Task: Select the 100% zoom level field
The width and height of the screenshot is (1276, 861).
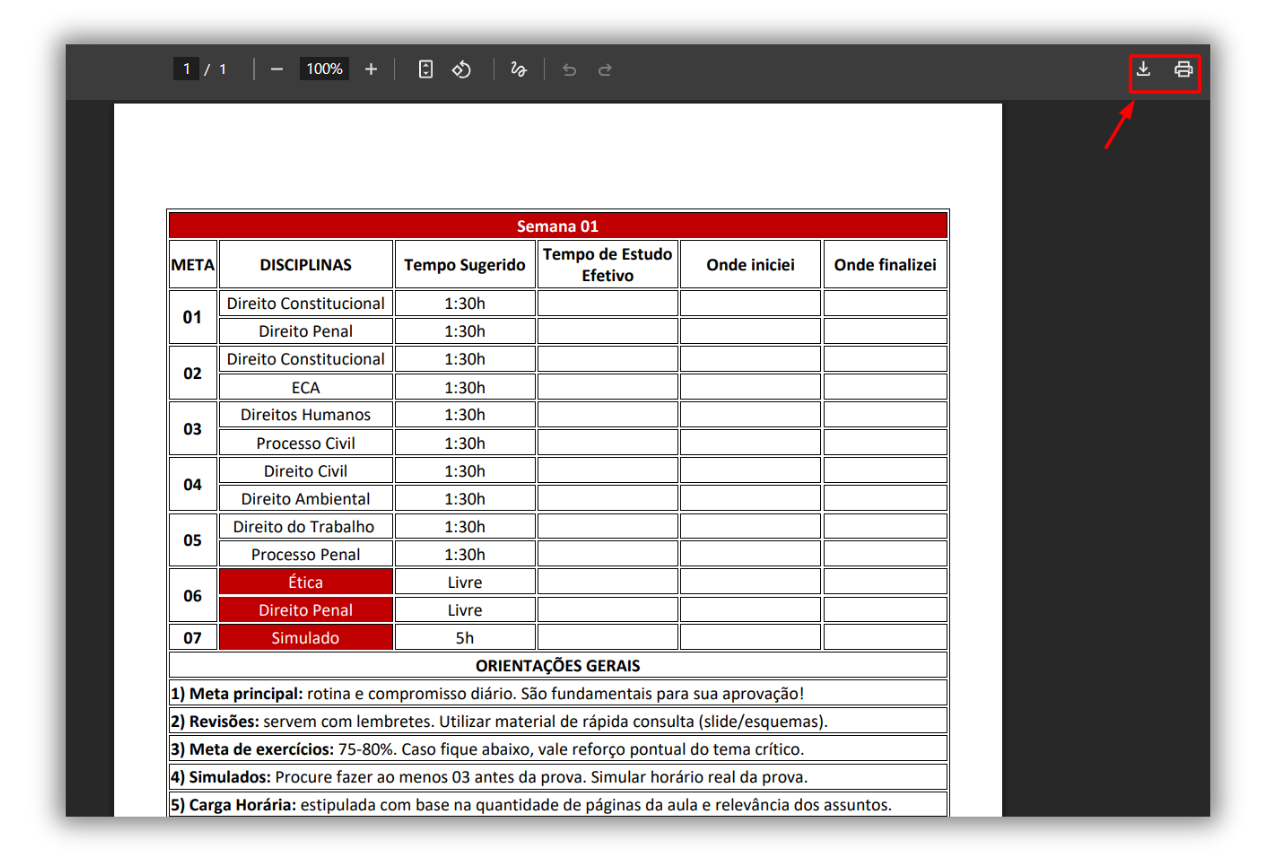Action: 324,69
